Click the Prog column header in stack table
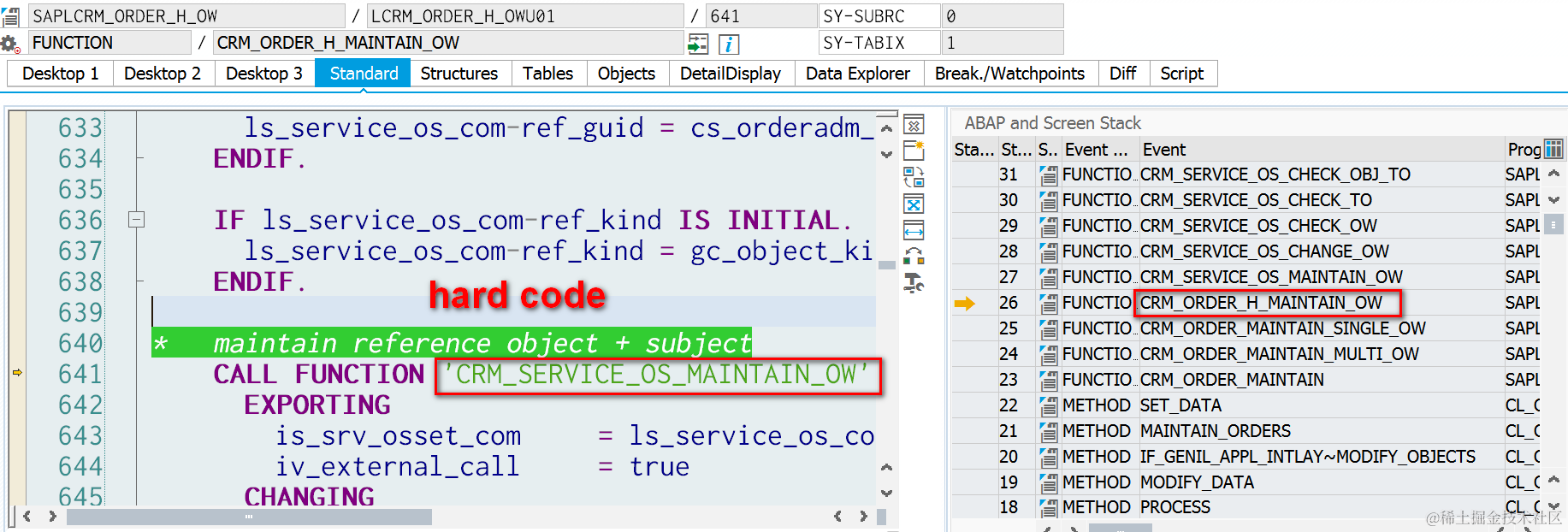 [x=1524, y=150]
